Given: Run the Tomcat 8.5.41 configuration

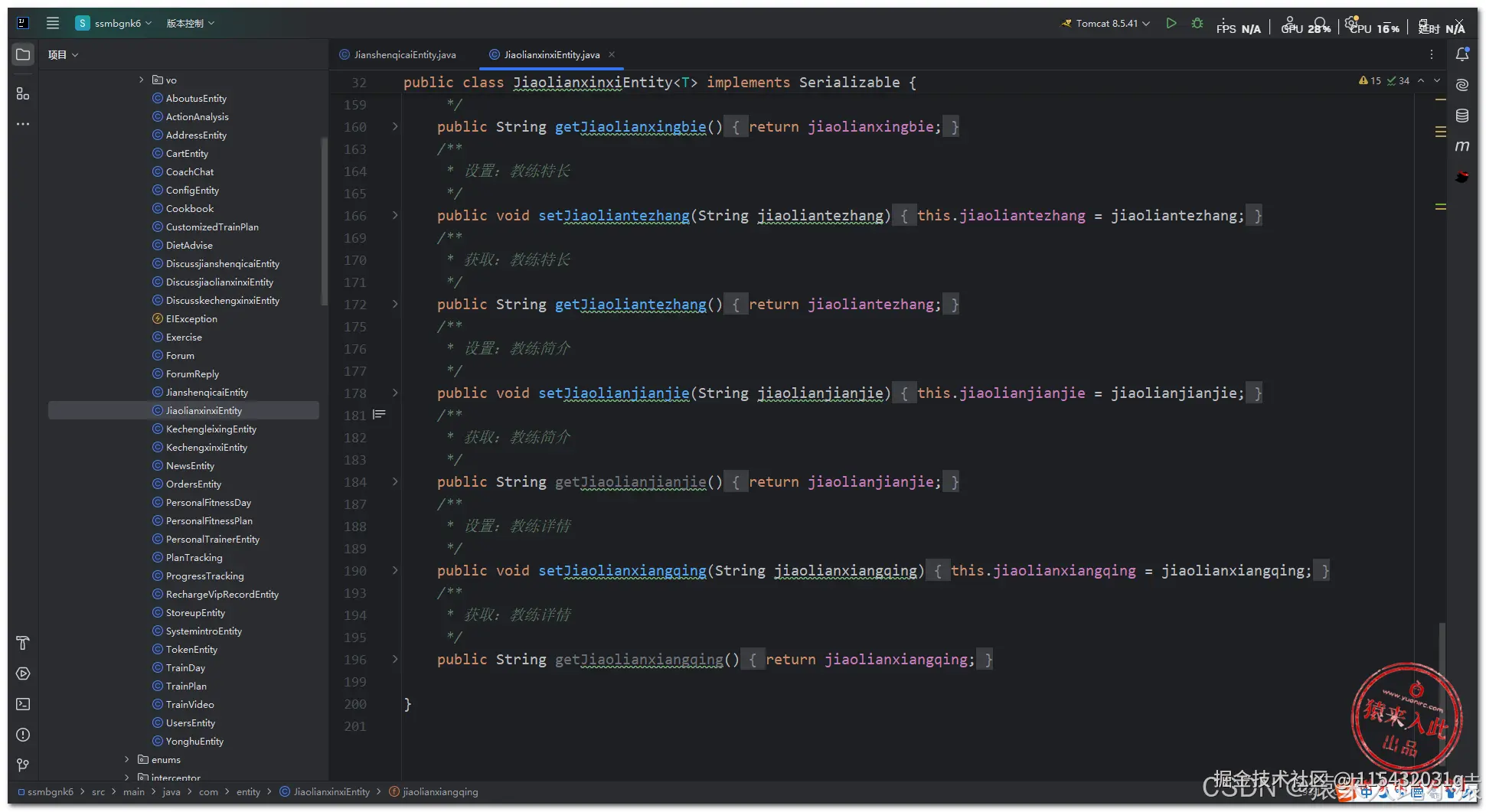Looking at the screenshot, I should pyautogui.click(x=1171, y=24).
